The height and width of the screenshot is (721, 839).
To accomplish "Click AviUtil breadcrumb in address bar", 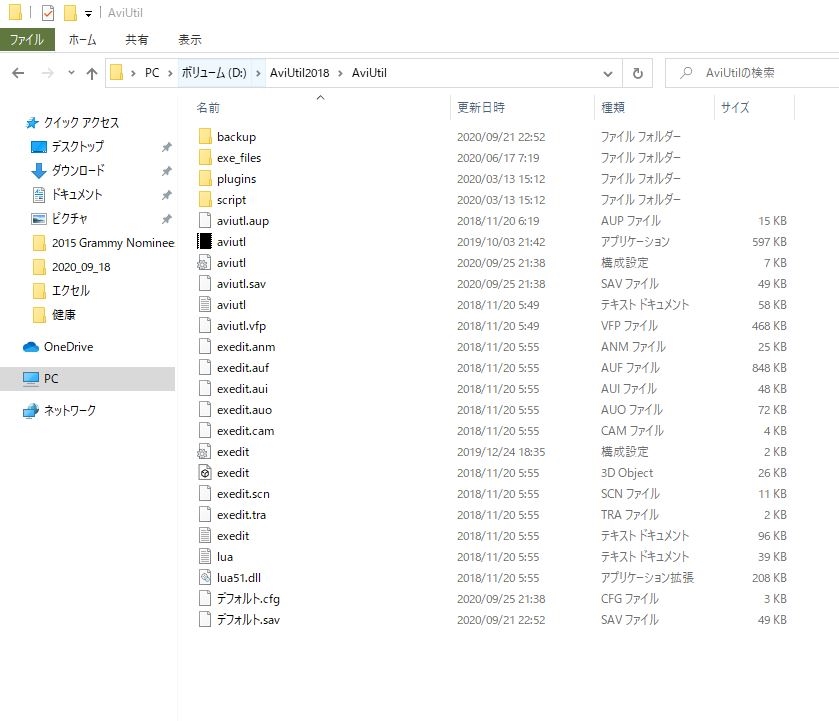I will click(x=369, y=73).
